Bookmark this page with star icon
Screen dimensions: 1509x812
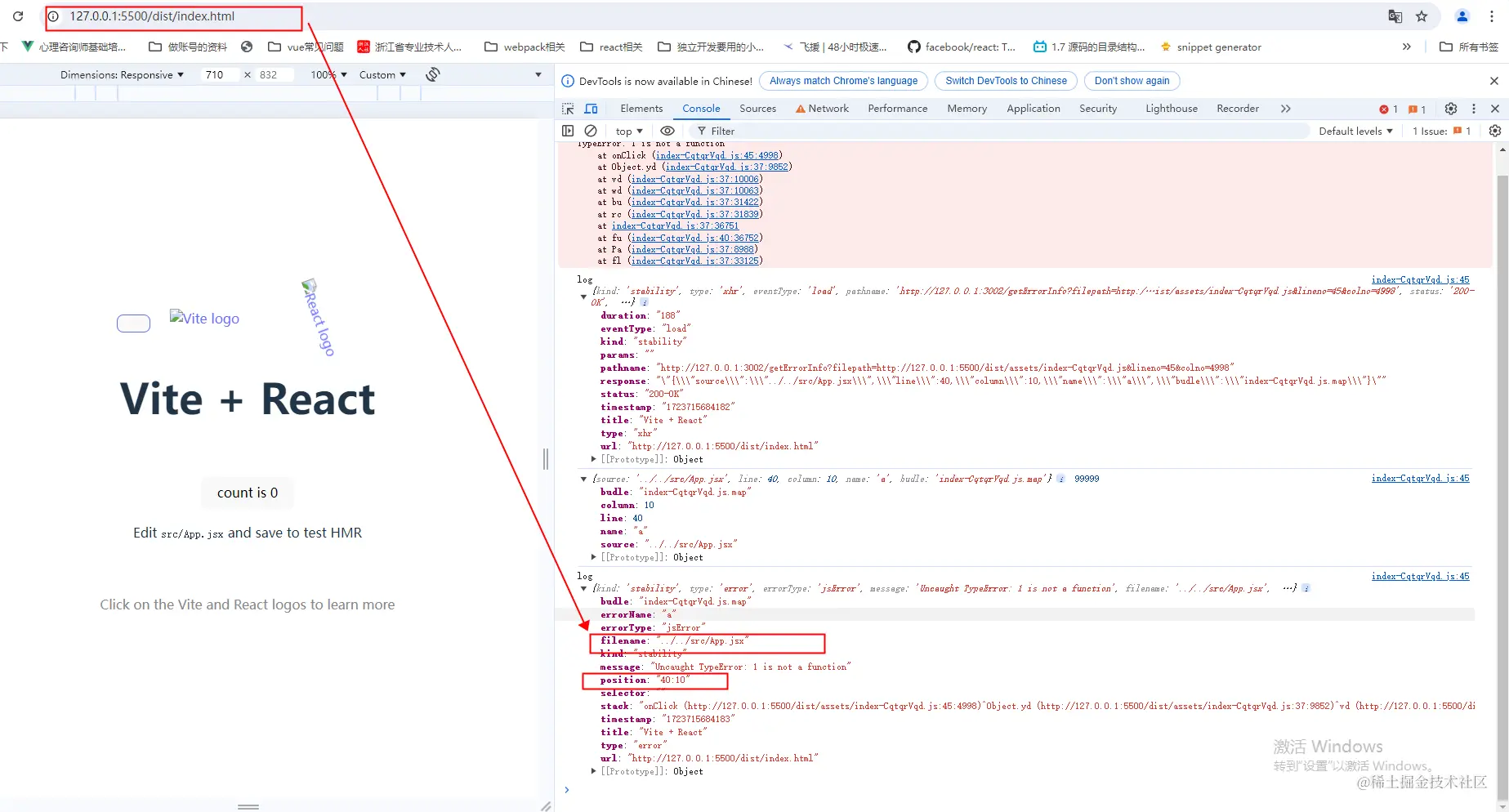click(x=1422, y=16)
